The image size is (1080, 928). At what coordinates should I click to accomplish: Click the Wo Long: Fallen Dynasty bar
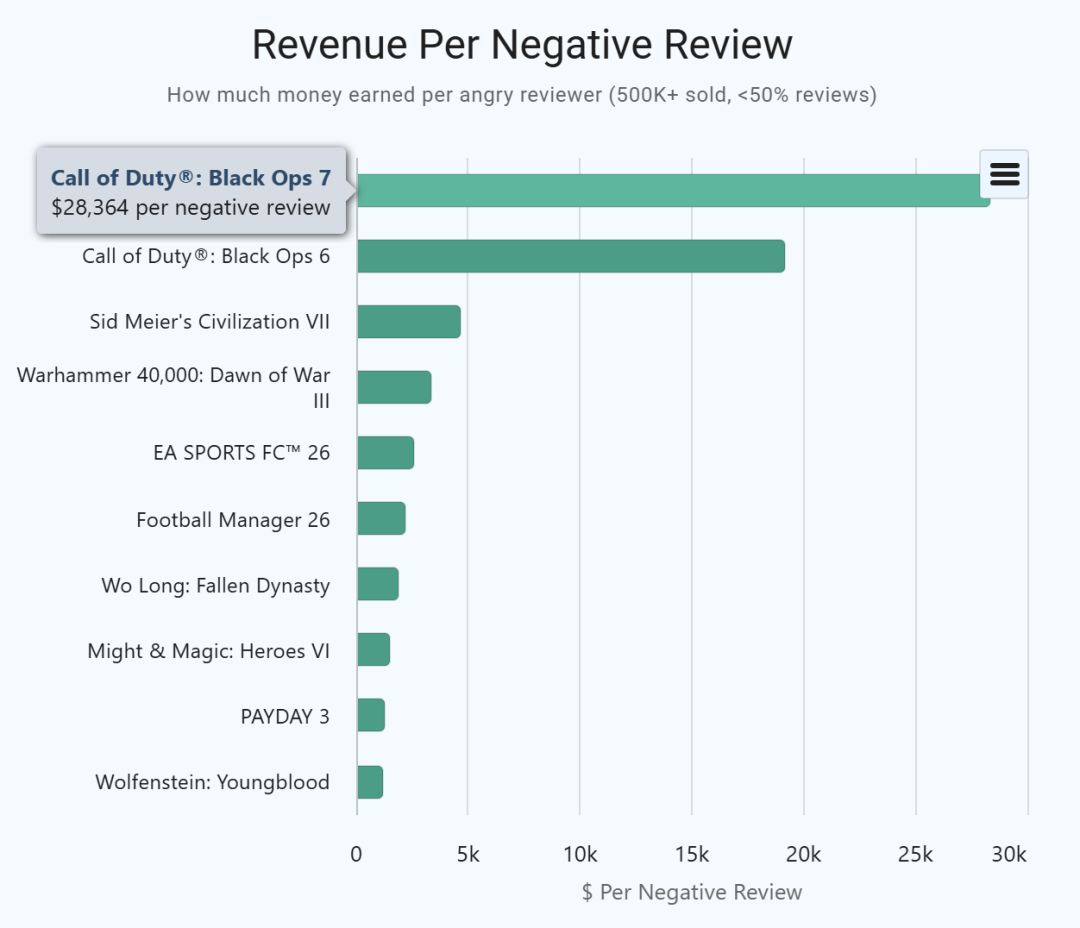[x=377, y=584]
